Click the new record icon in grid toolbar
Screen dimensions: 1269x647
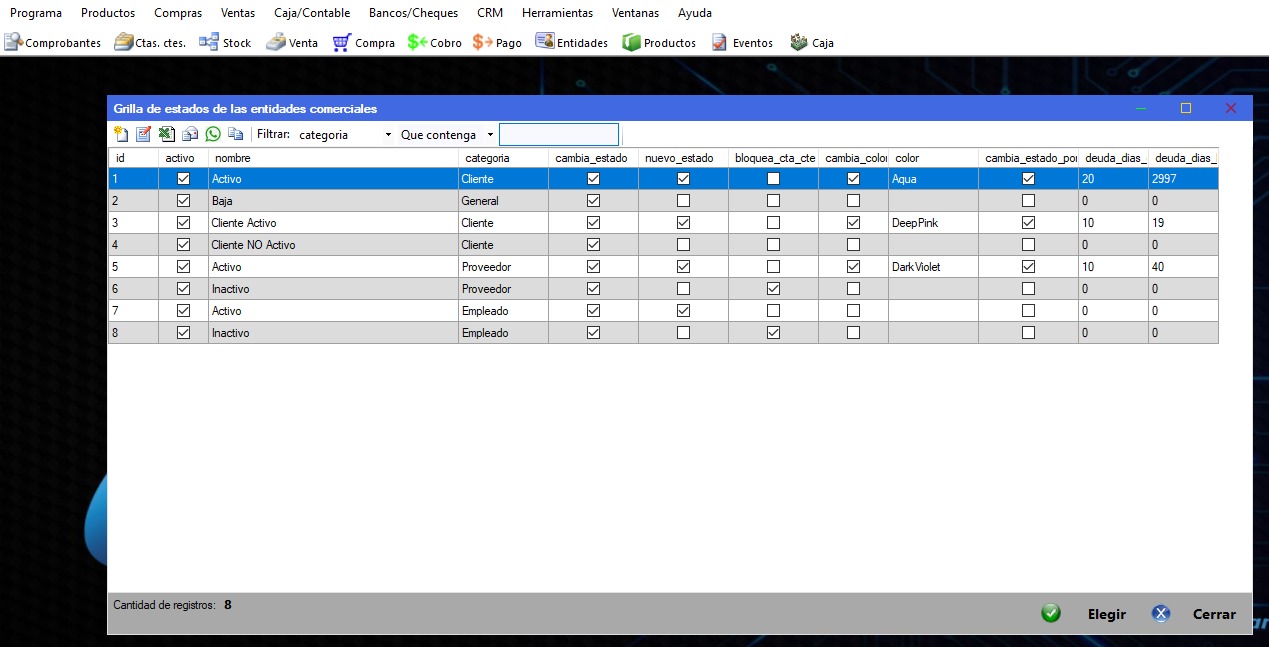(121, 134)
